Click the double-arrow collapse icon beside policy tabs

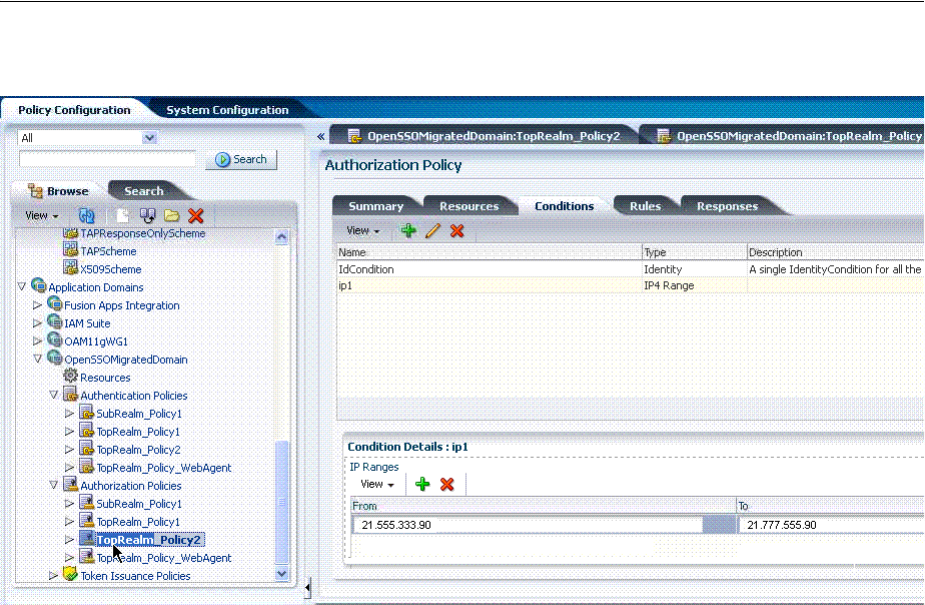tap(320, 136)
